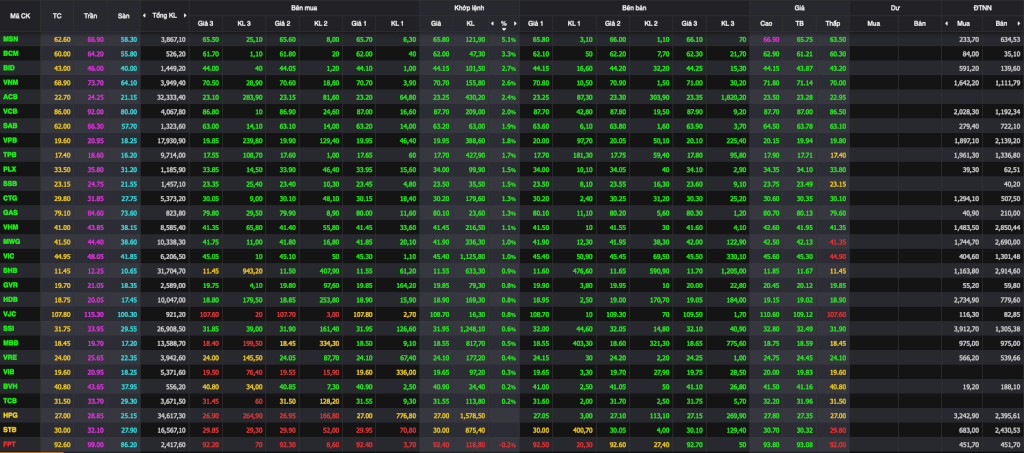1024x453 pixels.
Task: Click left arrow beside ĐTNN Mua header
Action: pos(946,23)
